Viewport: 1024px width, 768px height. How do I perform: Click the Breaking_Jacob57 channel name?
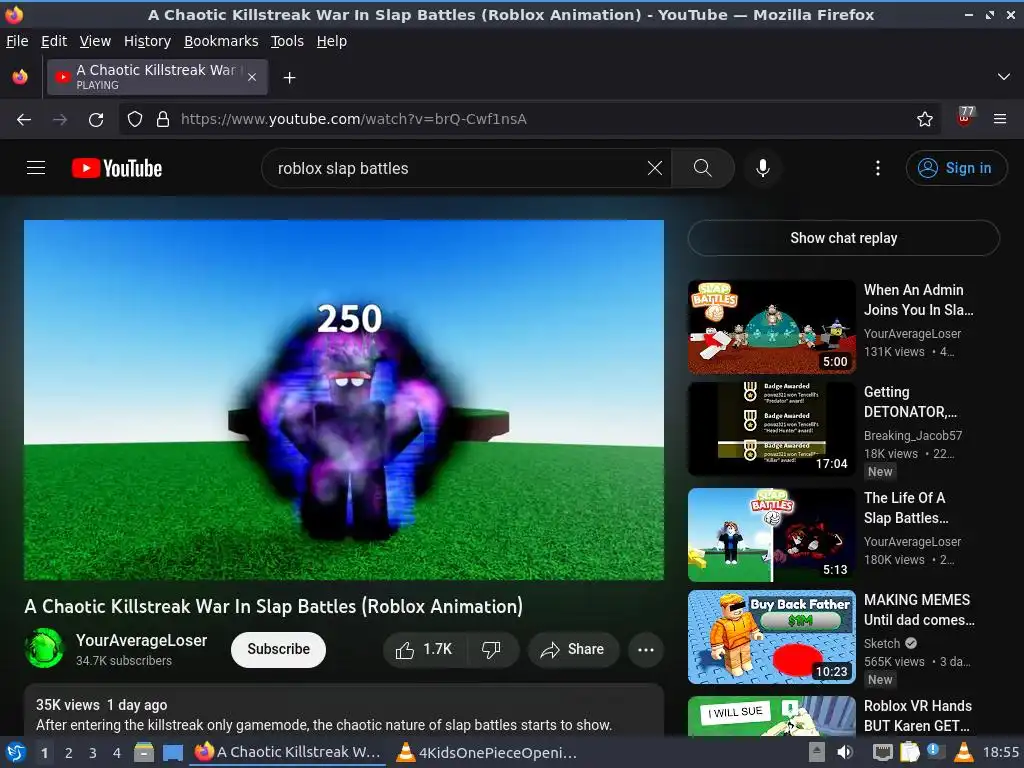point(913,436)
